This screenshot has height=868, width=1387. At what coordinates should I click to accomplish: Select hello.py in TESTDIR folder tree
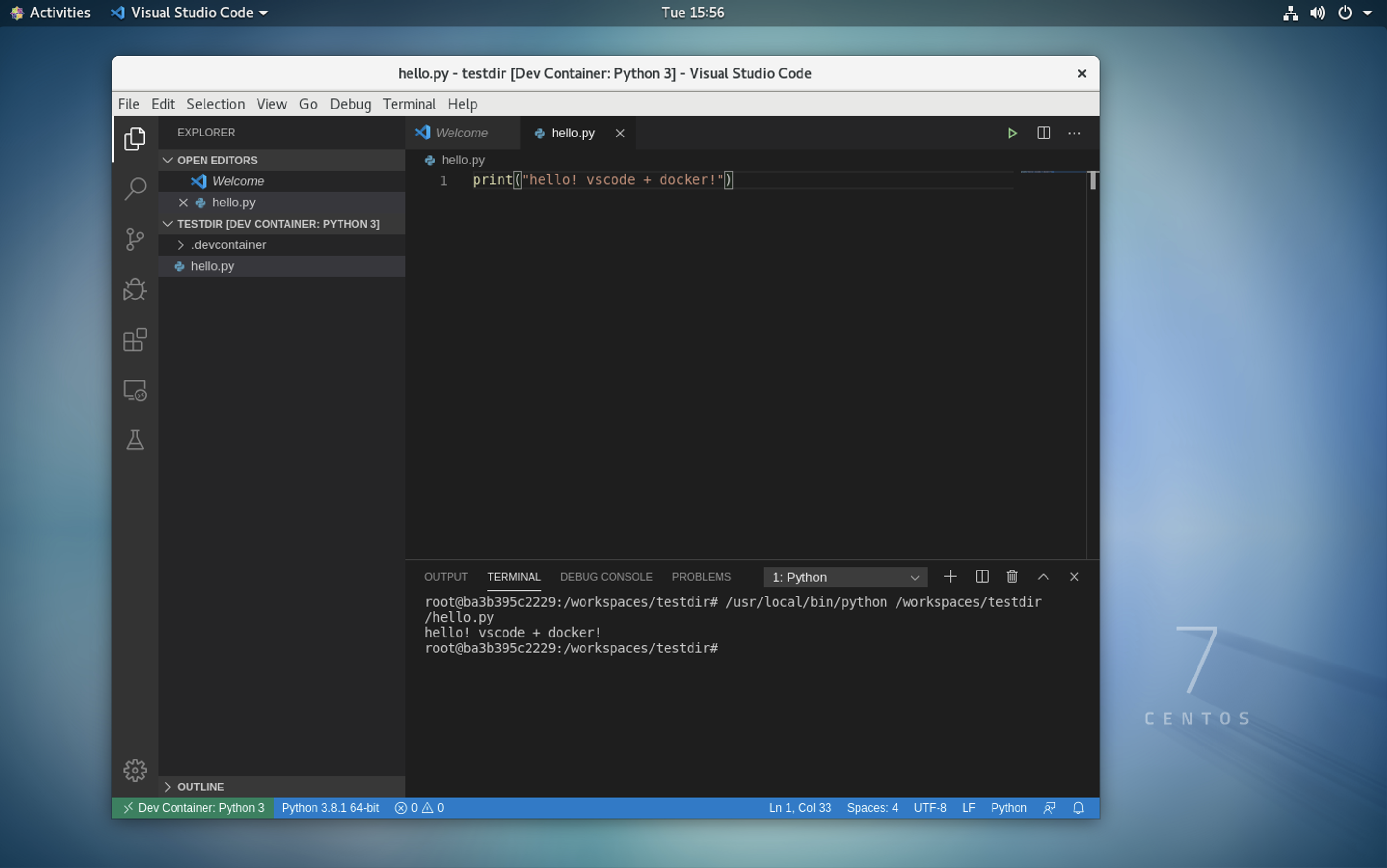[281, 266]
